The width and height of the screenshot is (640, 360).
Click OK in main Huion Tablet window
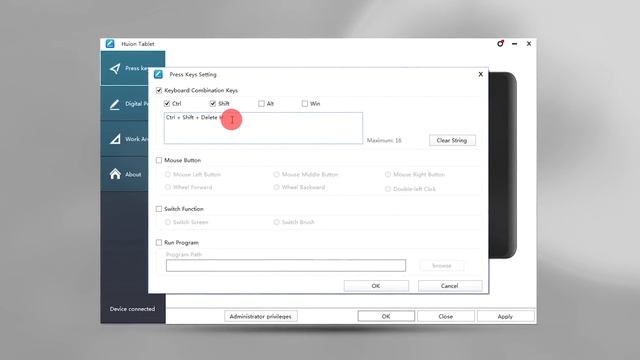(386, 316)
